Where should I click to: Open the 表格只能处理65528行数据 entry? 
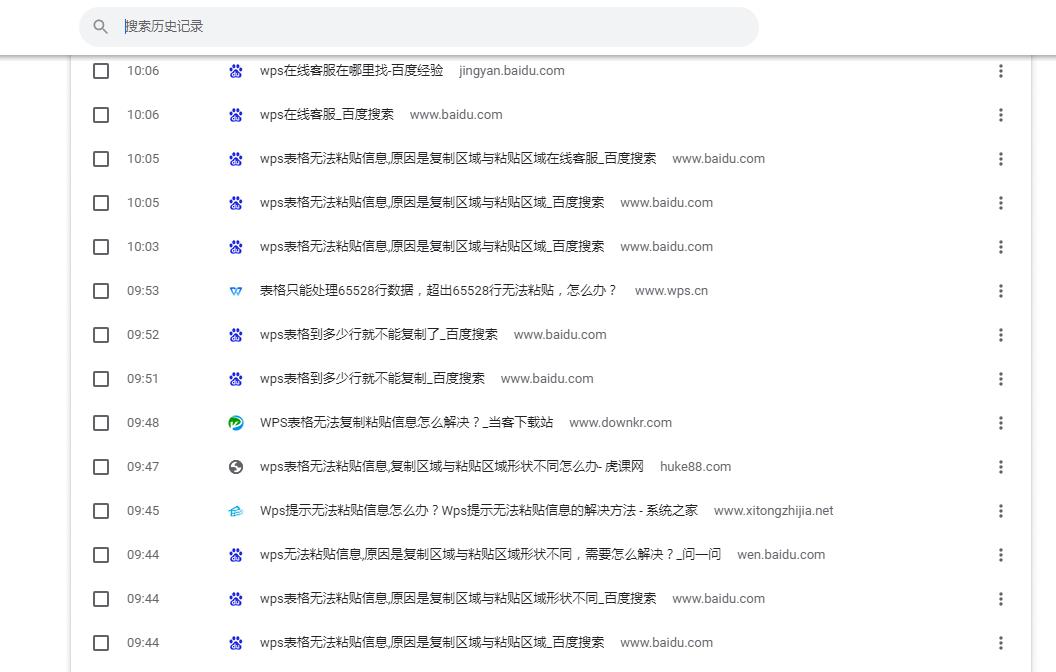(440, 290)
